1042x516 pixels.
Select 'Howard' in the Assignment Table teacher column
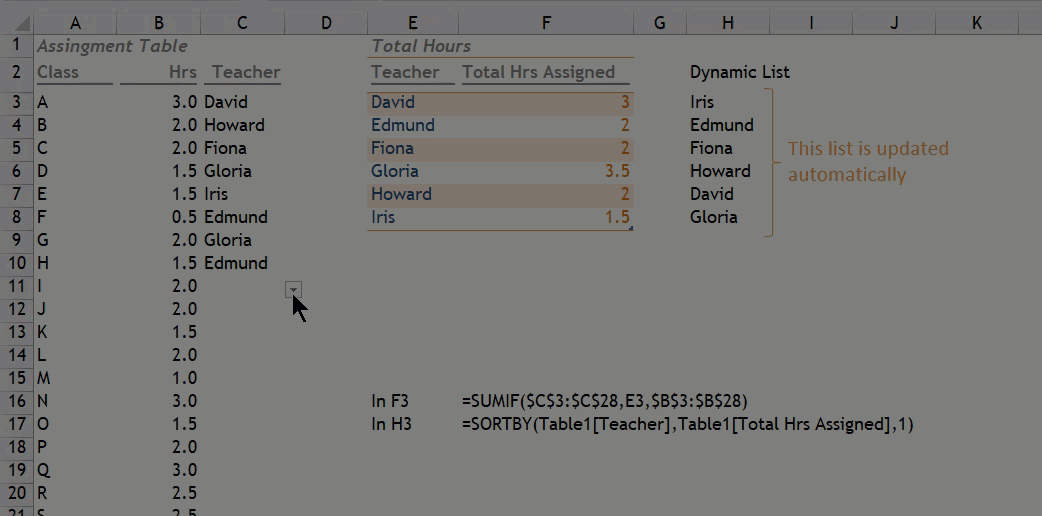pos(234,125)
